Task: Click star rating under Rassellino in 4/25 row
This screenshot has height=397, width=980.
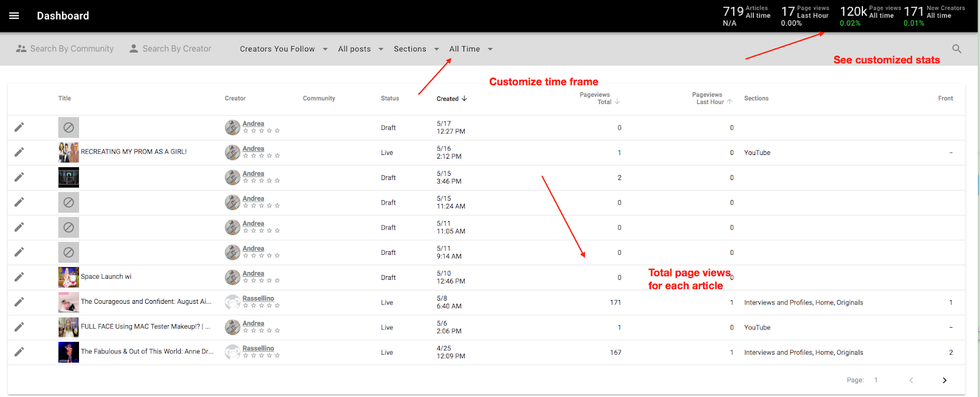Action: pos(261,355)
